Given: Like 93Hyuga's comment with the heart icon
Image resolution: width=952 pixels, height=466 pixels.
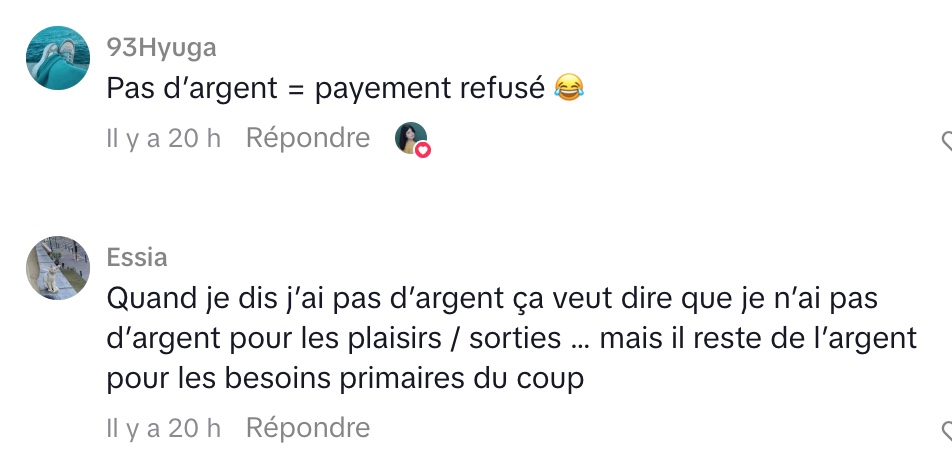Looking at the screenshot, I should pos(947,141).
